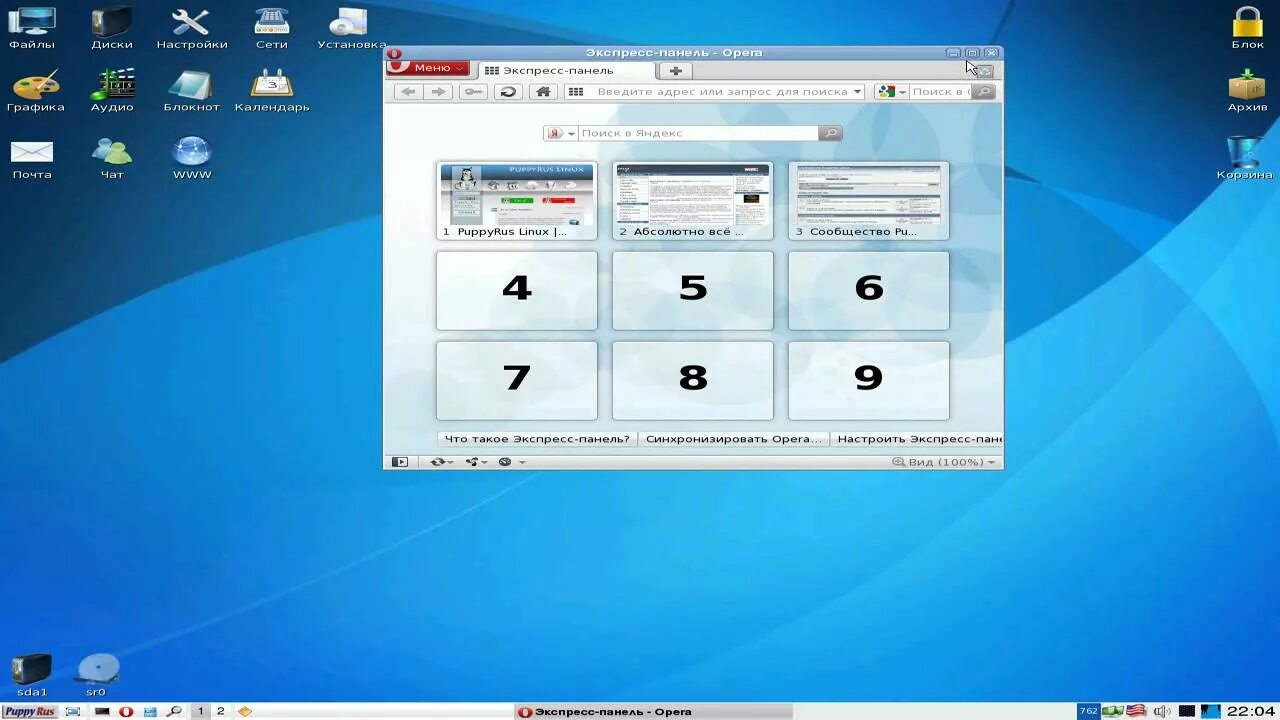The height and width of the screenshot is (720, 1280).
Task: Click the 'Синхронизировать Opera' button
Action: tap(733, 438)
